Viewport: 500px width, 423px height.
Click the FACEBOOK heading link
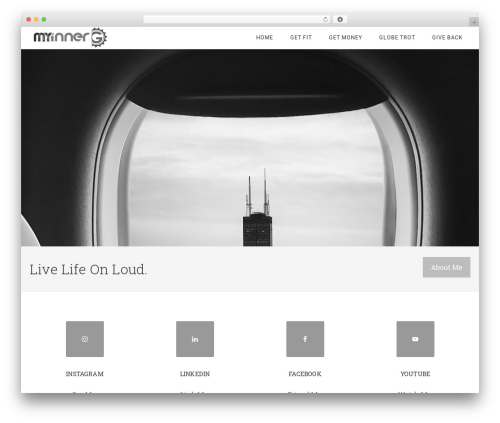coord(305,374)
